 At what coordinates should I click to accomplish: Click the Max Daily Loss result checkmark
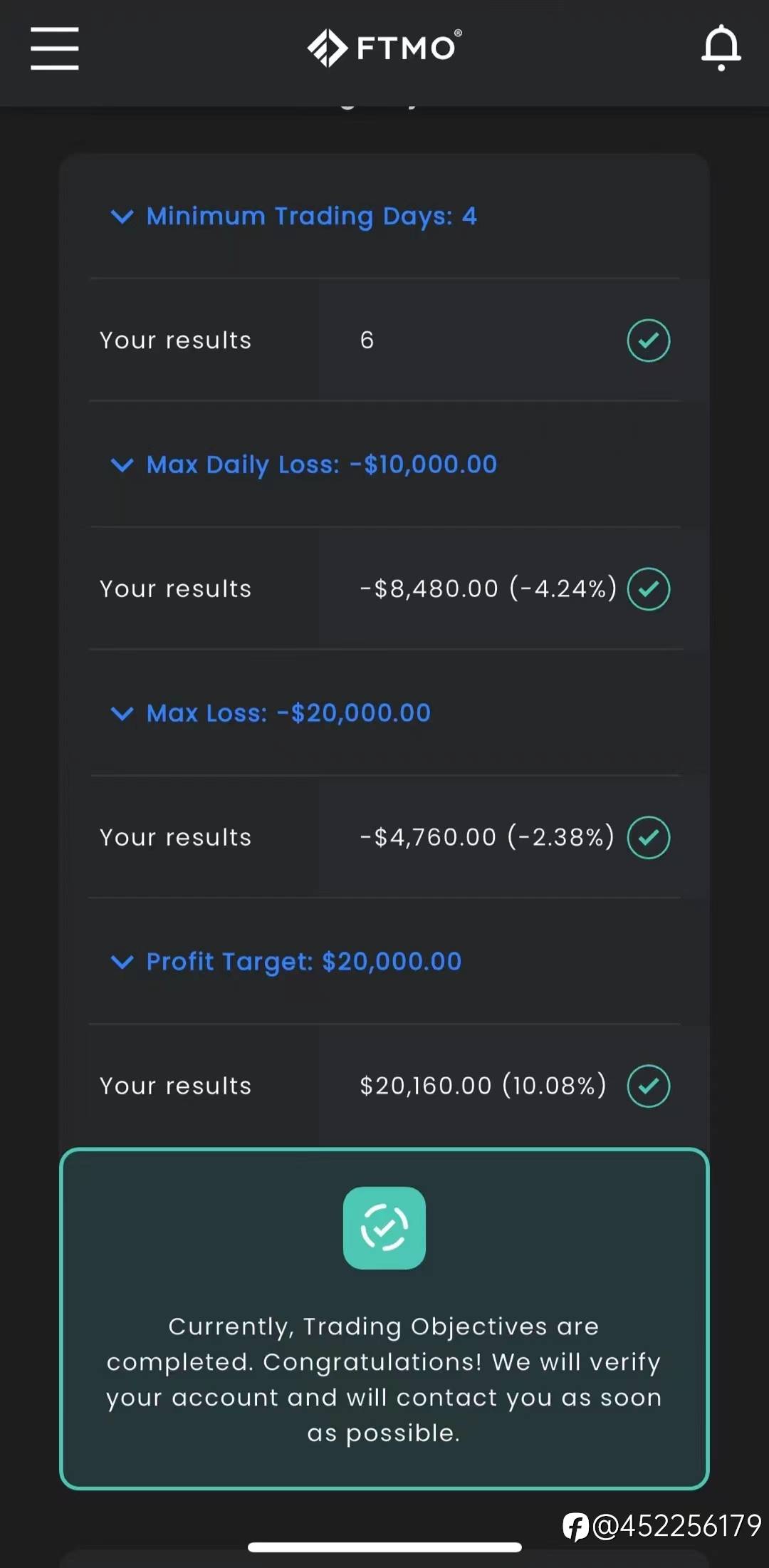648,589
